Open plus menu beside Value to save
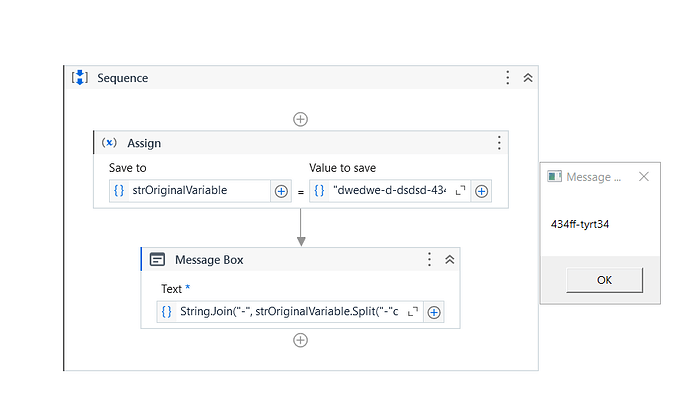The image size is (690, 418). [481, 191]
